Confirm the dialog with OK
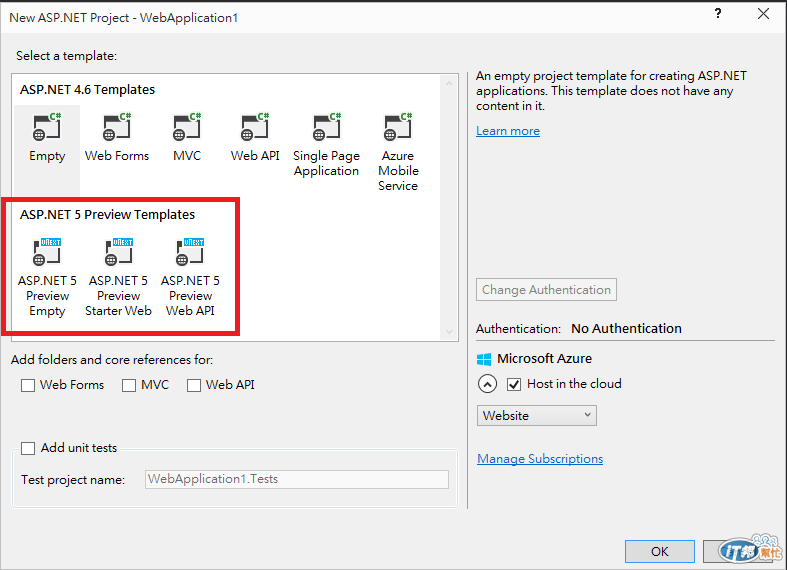This screenshot has height=570, width=787. [660, 551]
